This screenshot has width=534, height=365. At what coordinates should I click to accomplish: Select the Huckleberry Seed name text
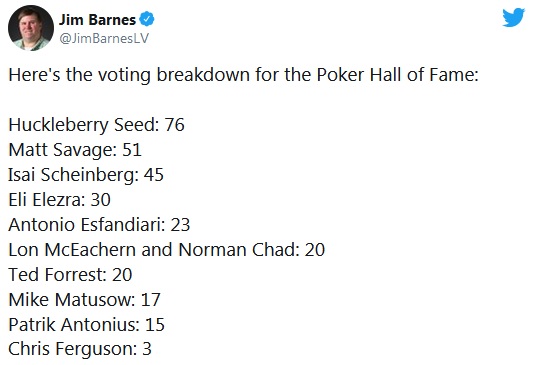point(81,125)
